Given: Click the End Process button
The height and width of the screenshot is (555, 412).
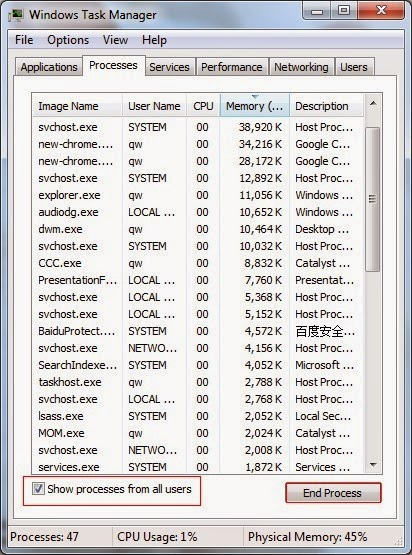Looking at the screenshot, I should click(333, 493).
